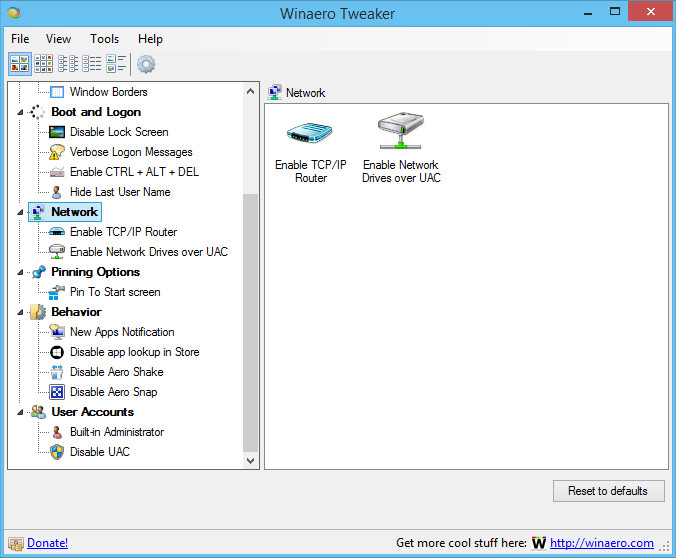The width and height of the screenshot is (676, 558).
Task: Click the Verbose Logon Messages icon
Action: (57, 152)
